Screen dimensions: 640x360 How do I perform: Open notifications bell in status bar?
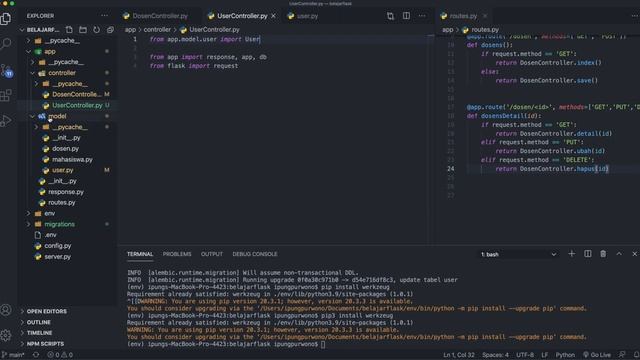(x=636, y=355)
